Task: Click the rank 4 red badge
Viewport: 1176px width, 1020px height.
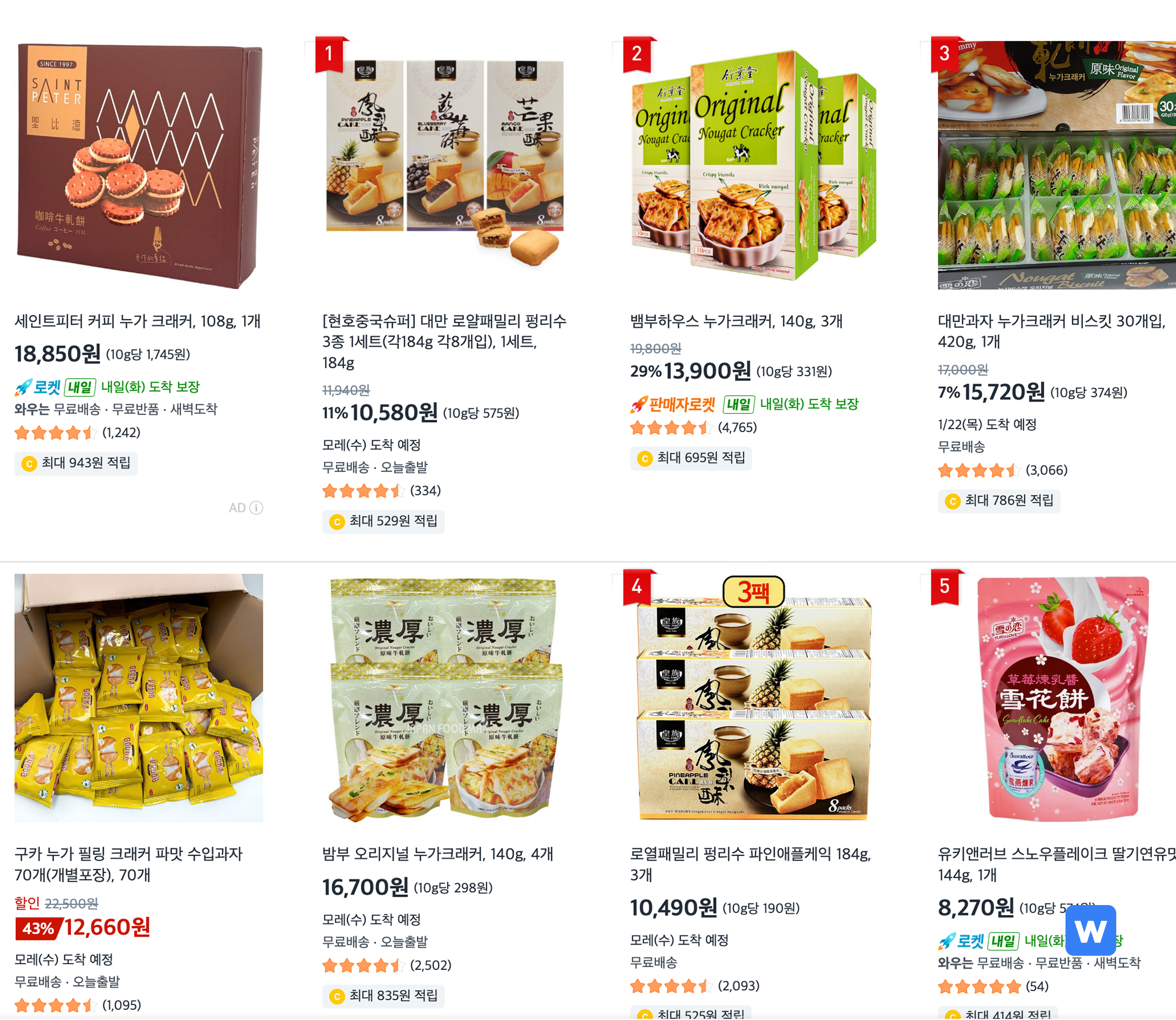Action: pyautogui.click(x=637, y=587)
